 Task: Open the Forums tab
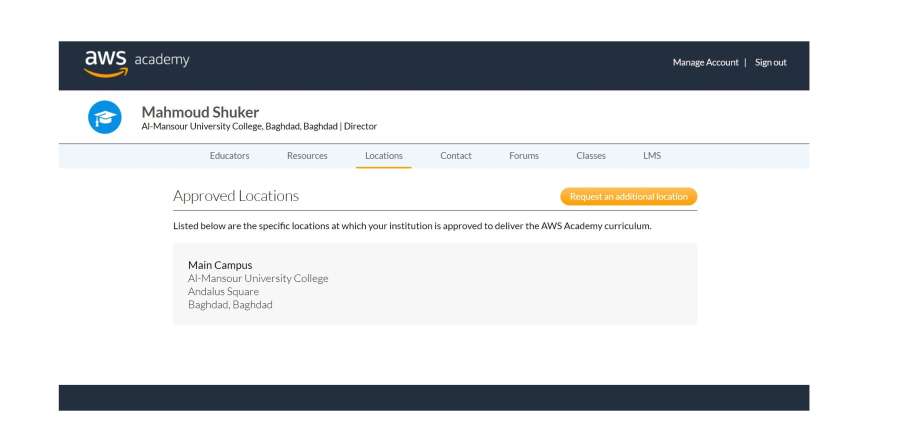pyautogui.click(x=524, y=156)
